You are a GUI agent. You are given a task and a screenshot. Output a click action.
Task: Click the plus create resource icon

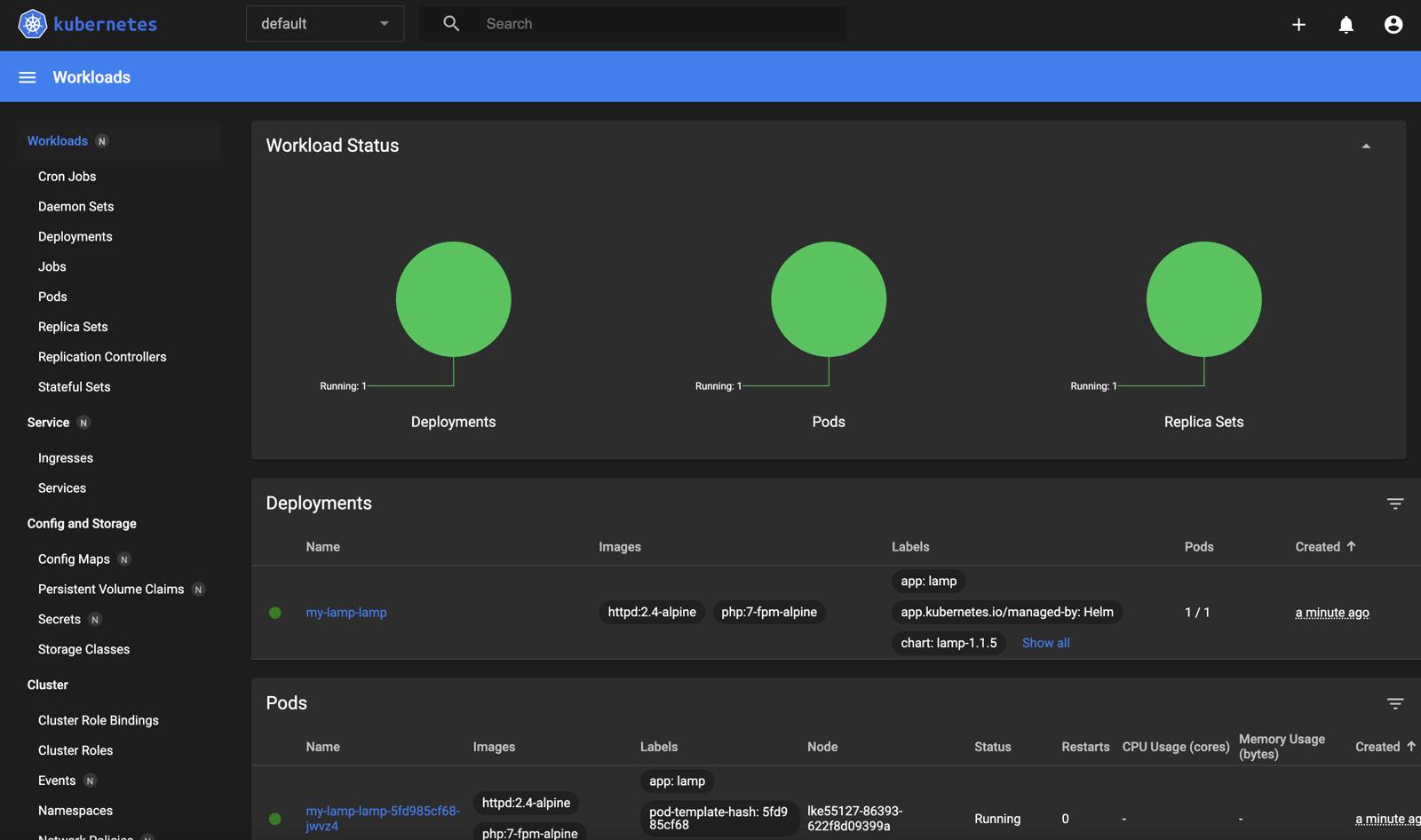(1298, 25)
